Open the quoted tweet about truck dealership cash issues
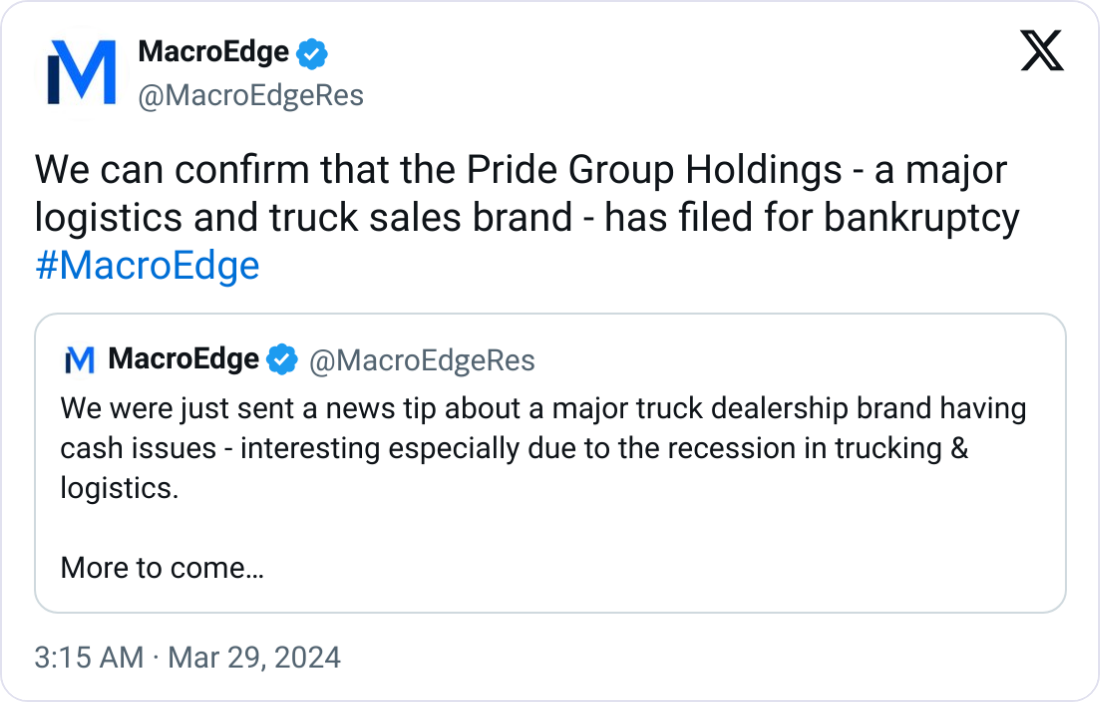 click(x=550, y=463)
